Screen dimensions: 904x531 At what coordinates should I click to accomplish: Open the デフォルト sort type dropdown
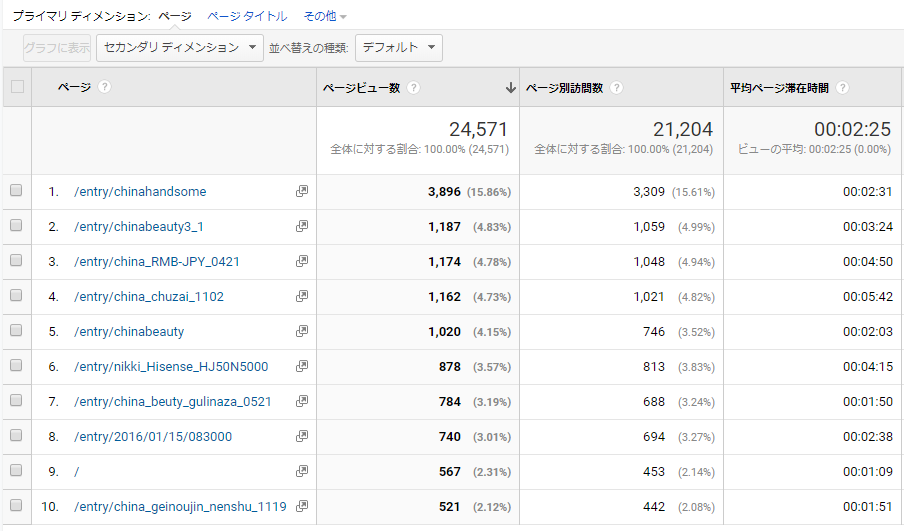tap(399, 47)
